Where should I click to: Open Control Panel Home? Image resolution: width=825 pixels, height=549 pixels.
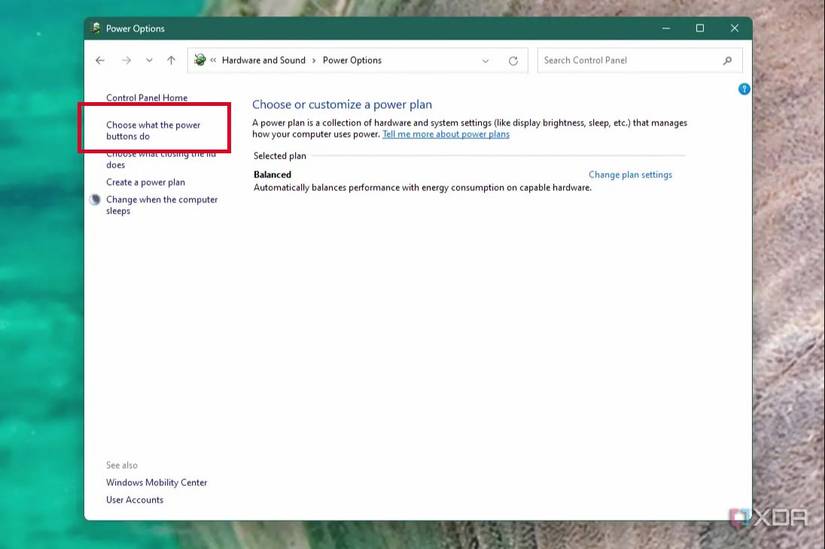[147, 98]
